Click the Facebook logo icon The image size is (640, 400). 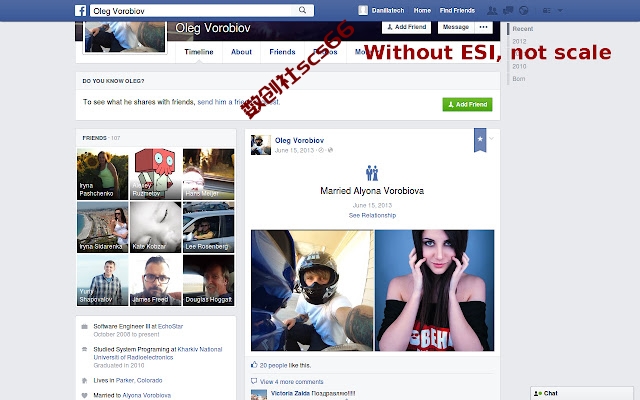point(80,11)
